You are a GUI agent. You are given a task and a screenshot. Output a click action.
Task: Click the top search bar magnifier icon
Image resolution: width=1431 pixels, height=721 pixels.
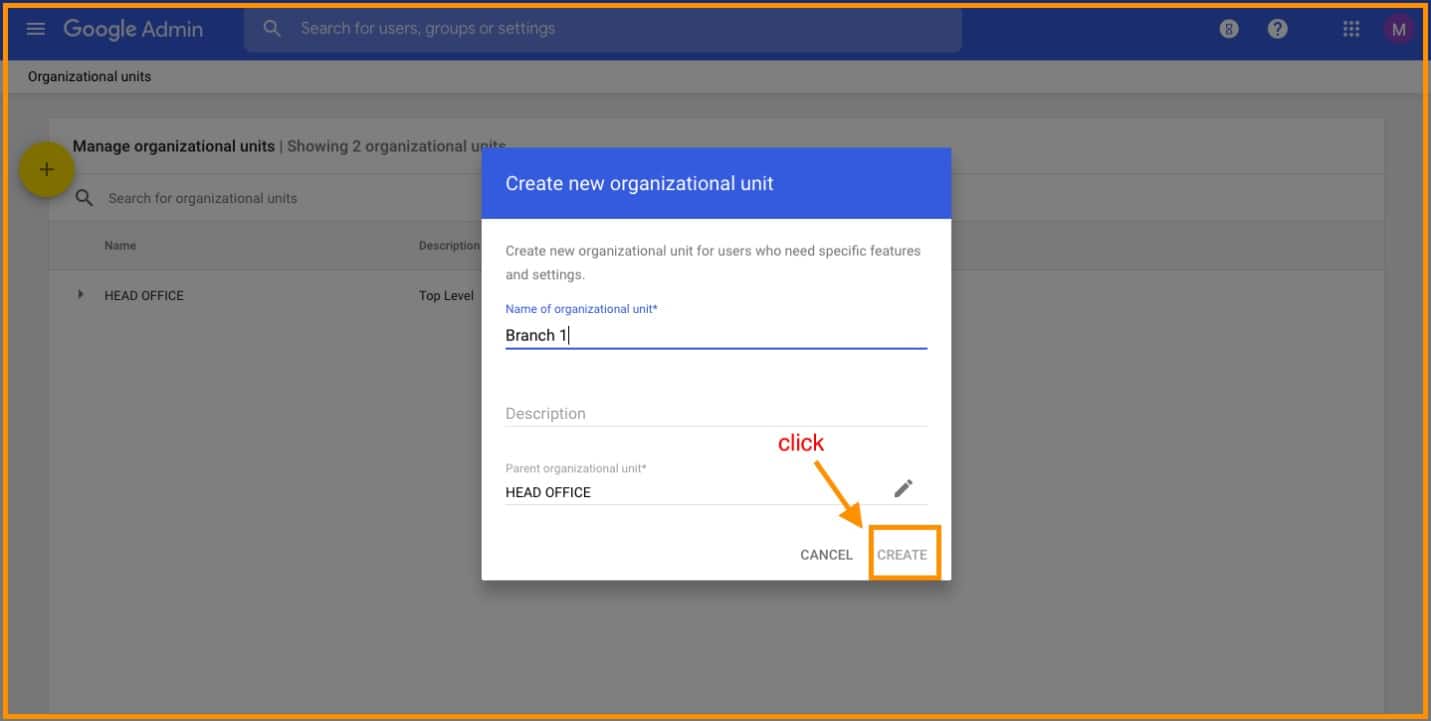272,29
